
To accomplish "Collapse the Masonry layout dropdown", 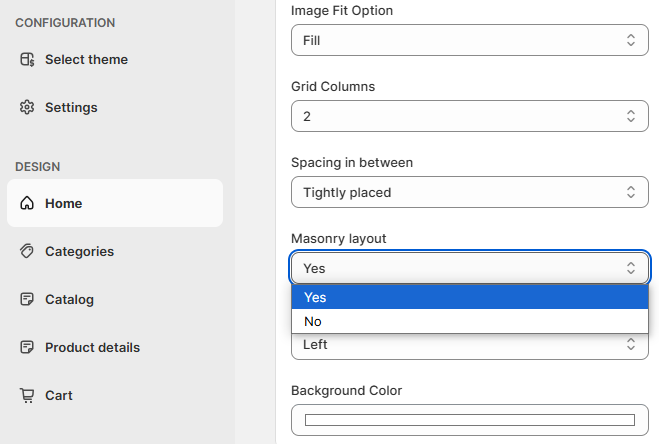I will [x=470, y=268].
